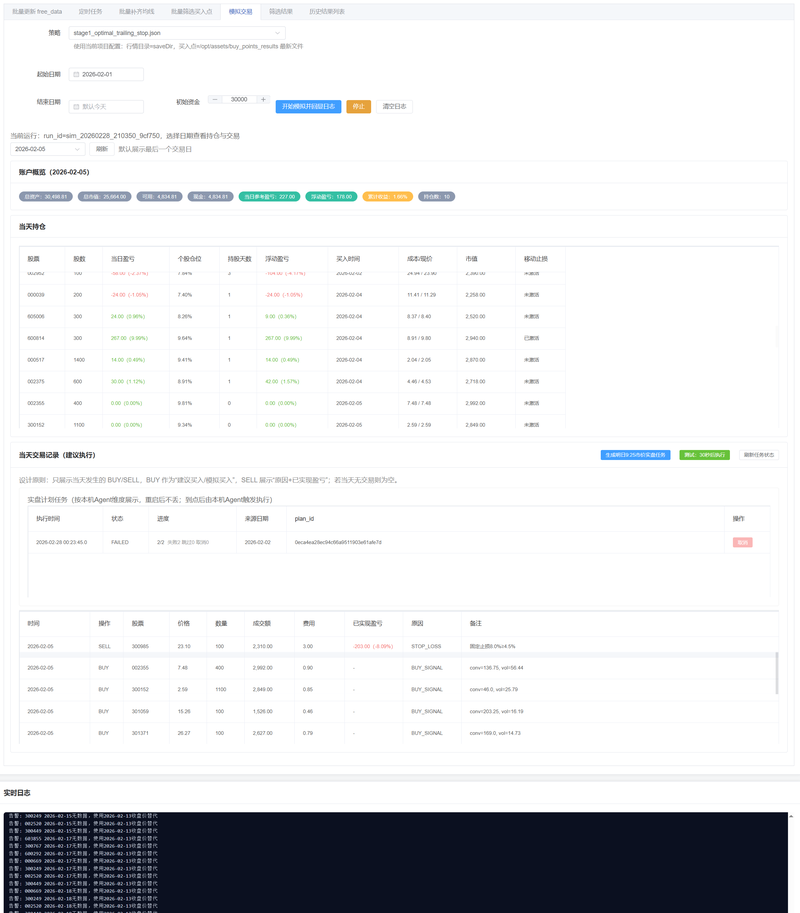Open the 筛选结果 tab
This screenshot has width=800, height=913.
click(281, 12)
